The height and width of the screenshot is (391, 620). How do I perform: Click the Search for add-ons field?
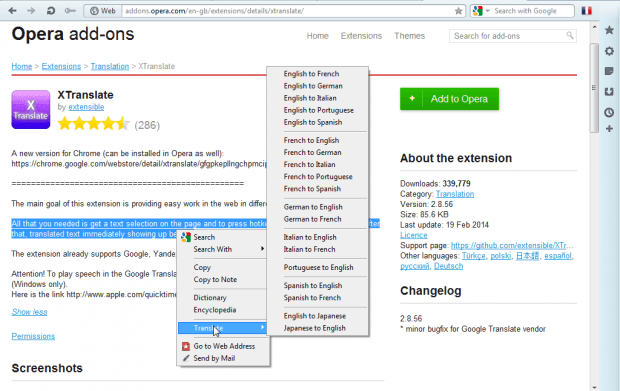tap(512, 36)
